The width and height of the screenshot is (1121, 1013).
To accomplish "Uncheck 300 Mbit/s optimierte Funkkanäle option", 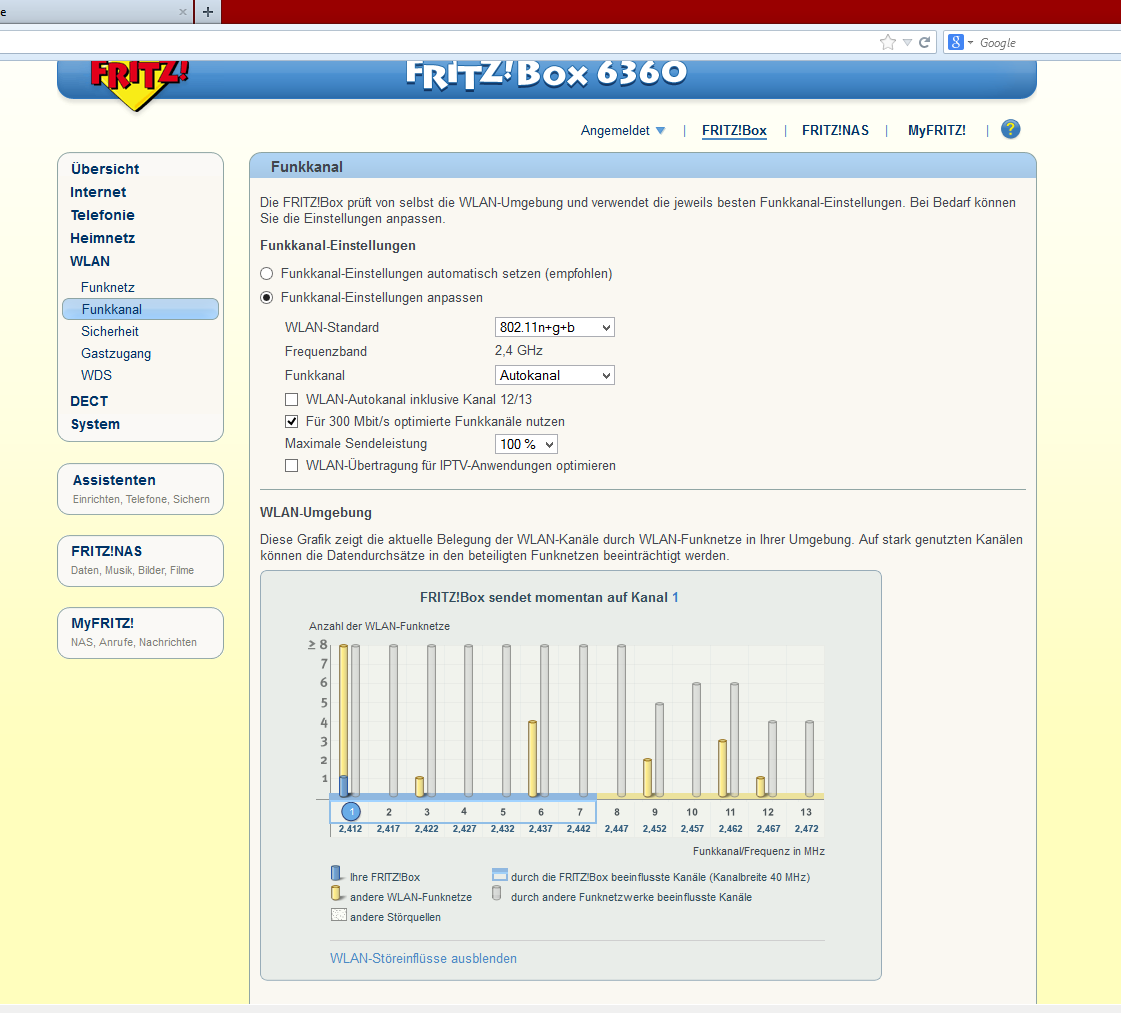I will [292, 422].
